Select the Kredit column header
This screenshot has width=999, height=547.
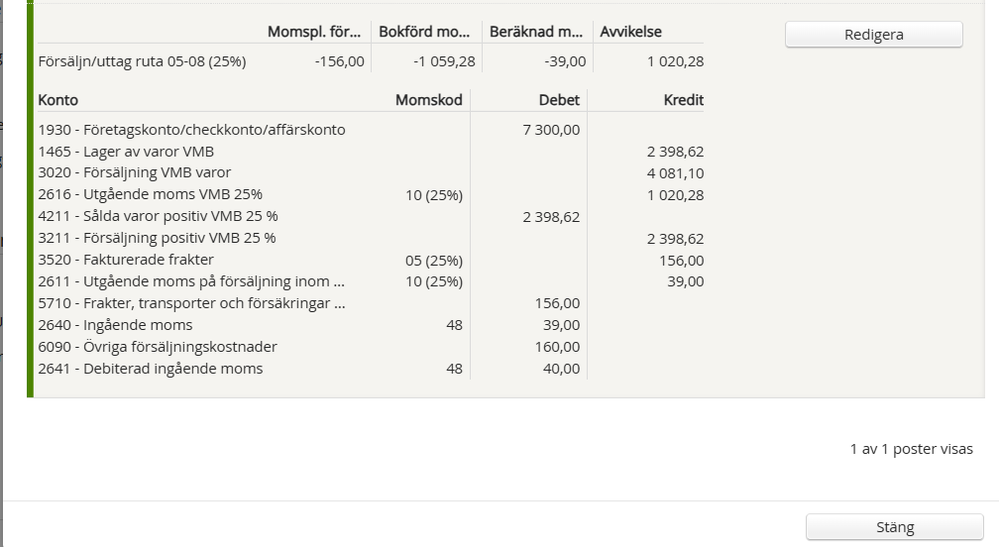click(683, 100)
